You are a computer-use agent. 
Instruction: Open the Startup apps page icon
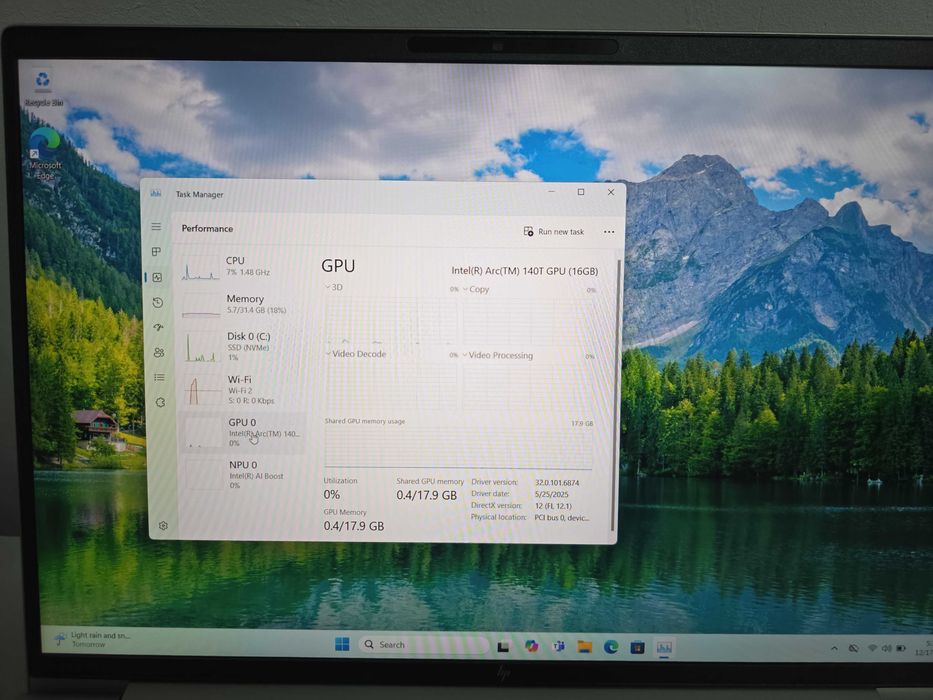point(158,327)
